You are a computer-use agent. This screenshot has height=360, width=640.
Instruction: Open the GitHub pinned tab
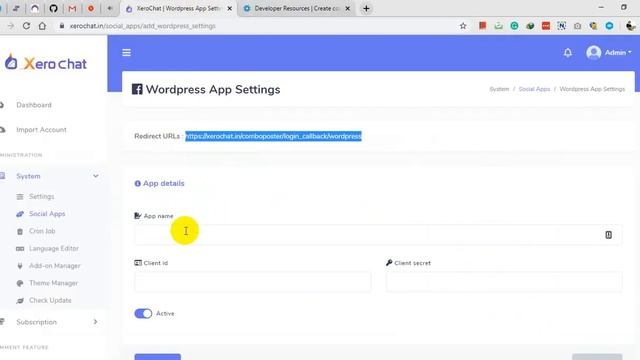click(53, 8)
